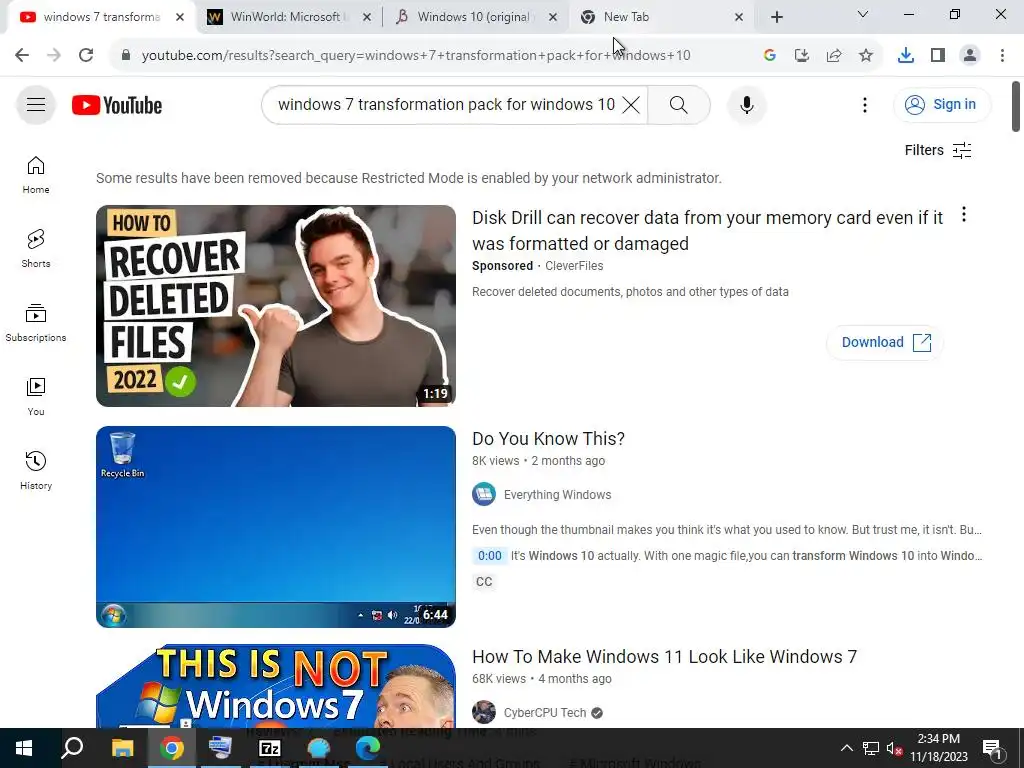Image resolution: width=1024 pixels, height=768 pixels.
Task: Open History in the sidebar
Action: (36, 470)
